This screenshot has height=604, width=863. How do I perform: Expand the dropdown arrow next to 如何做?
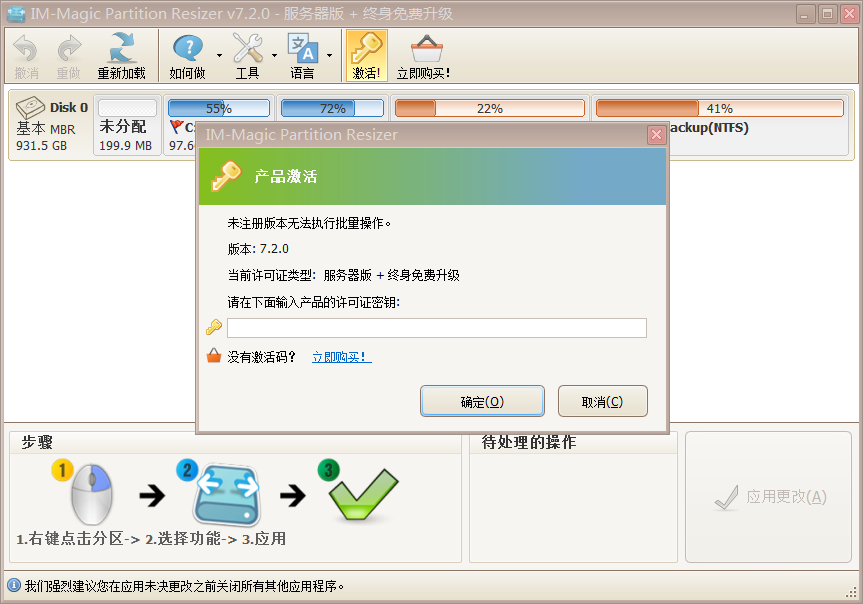pos(219,55)
